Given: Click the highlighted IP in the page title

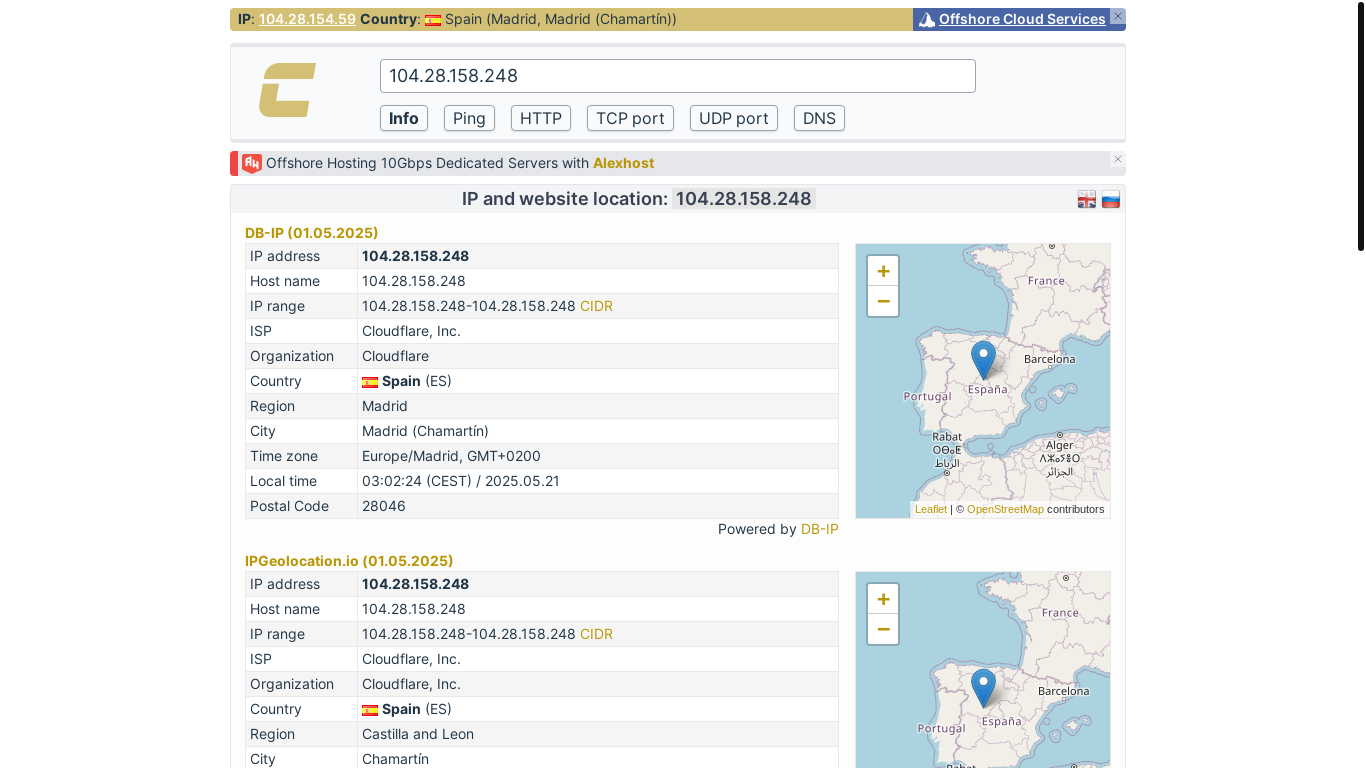Looking at the screenshot, I should pos(744,199).
